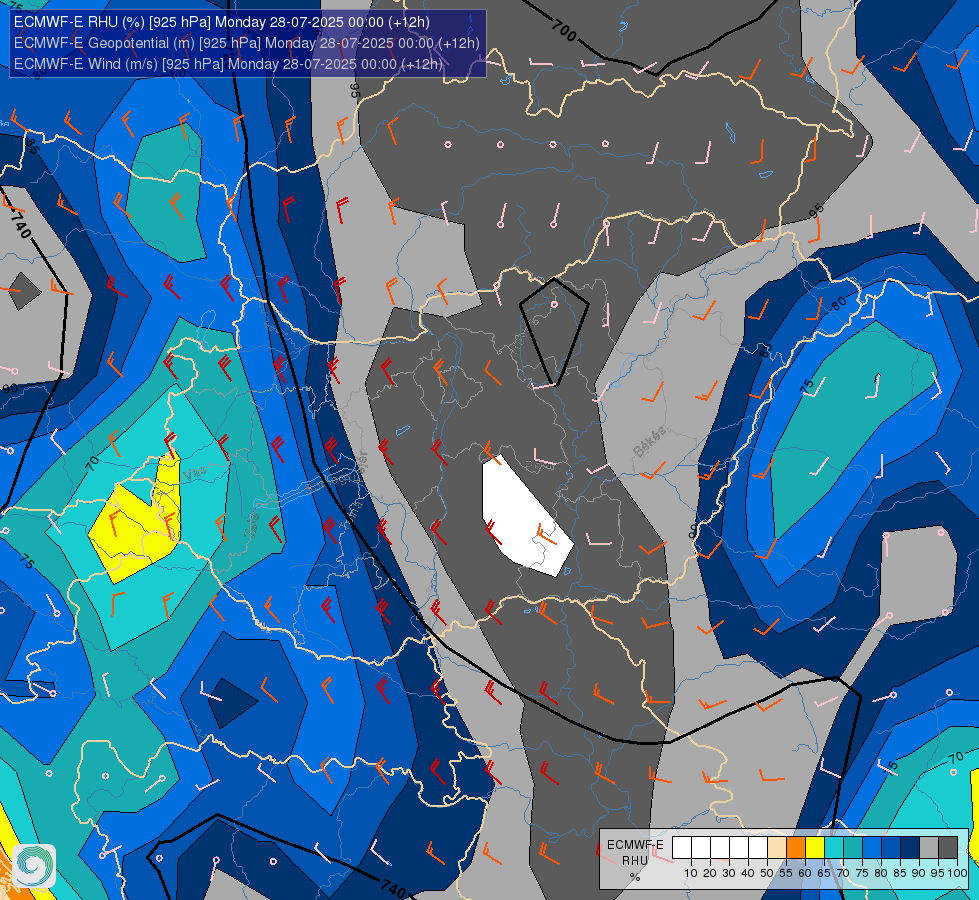Click legend tick value 65
Viewport: 979px width, 900px height.
(x=824, y=873)
